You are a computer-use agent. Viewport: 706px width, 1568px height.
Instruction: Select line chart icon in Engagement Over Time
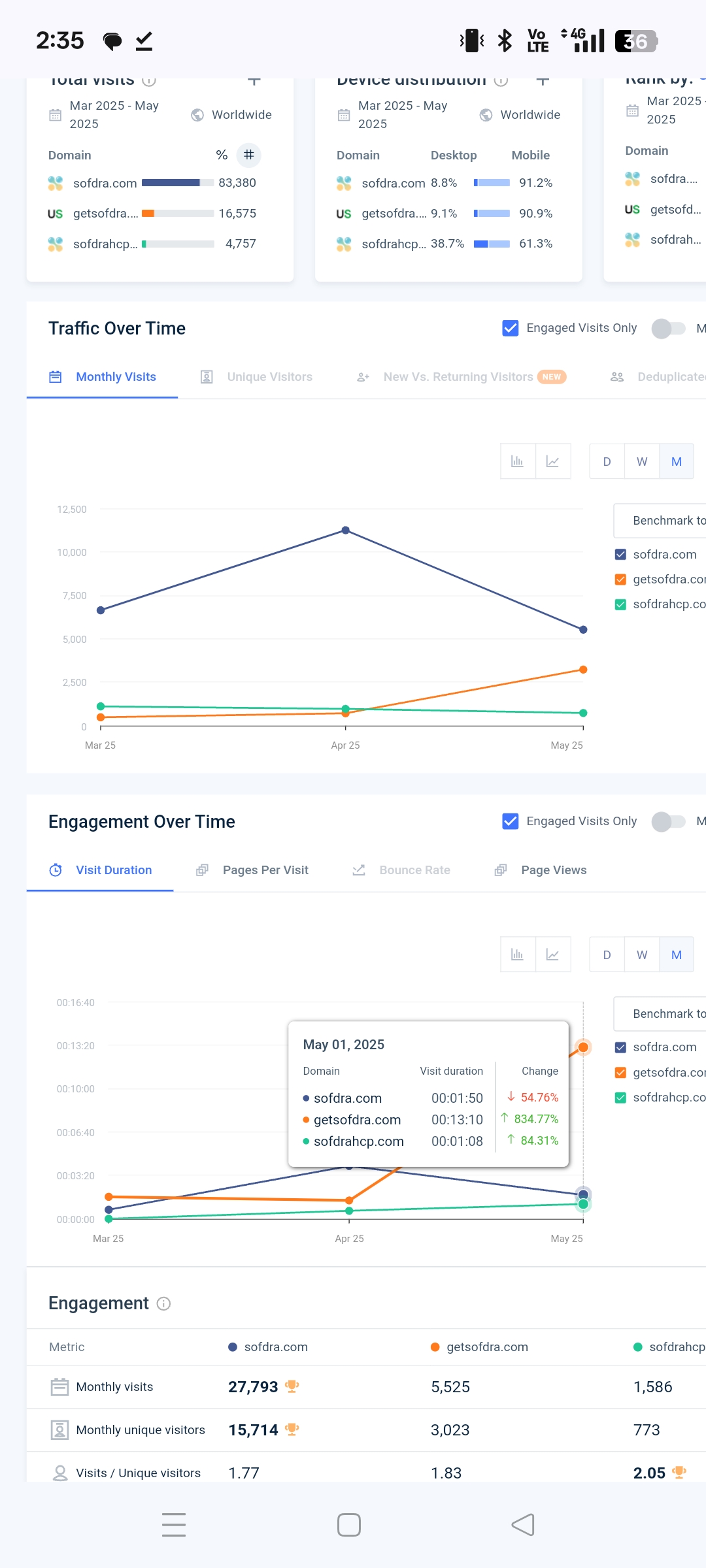tap(553, 955)
